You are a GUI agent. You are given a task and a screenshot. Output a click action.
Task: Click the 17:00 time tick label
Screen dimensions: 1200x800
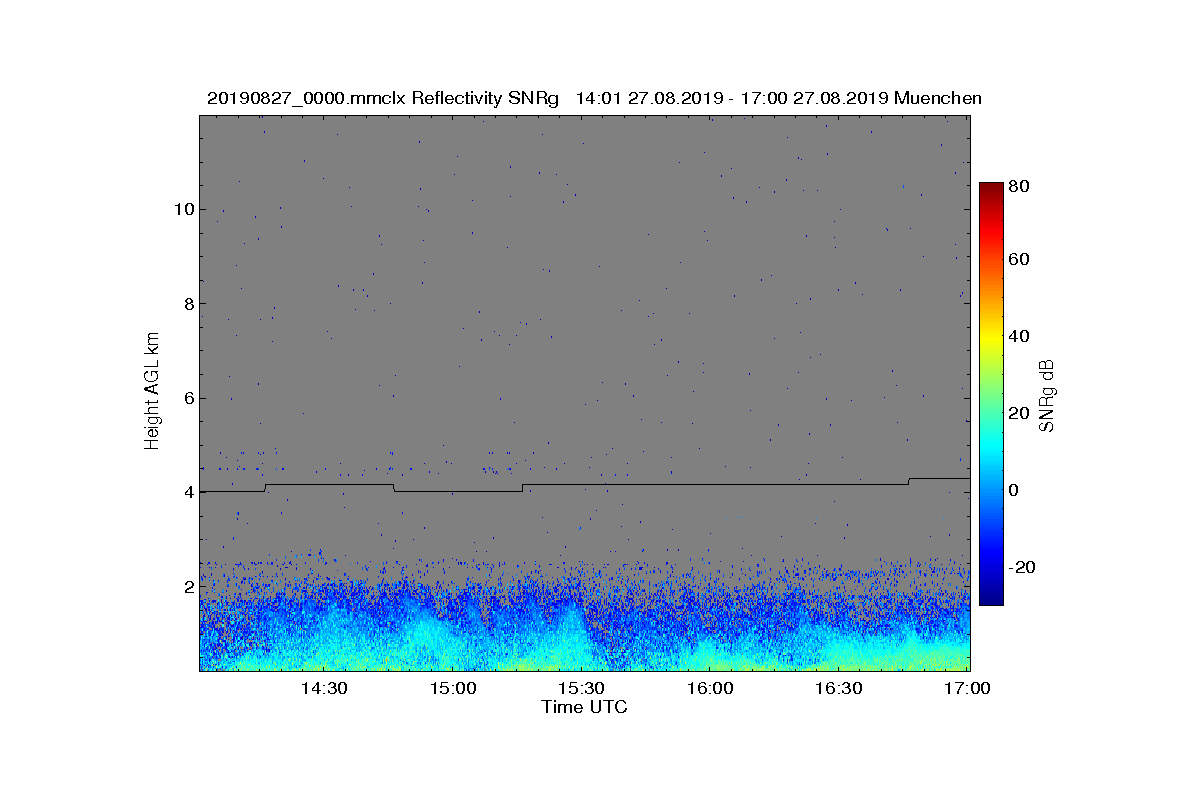click(967, 689)
